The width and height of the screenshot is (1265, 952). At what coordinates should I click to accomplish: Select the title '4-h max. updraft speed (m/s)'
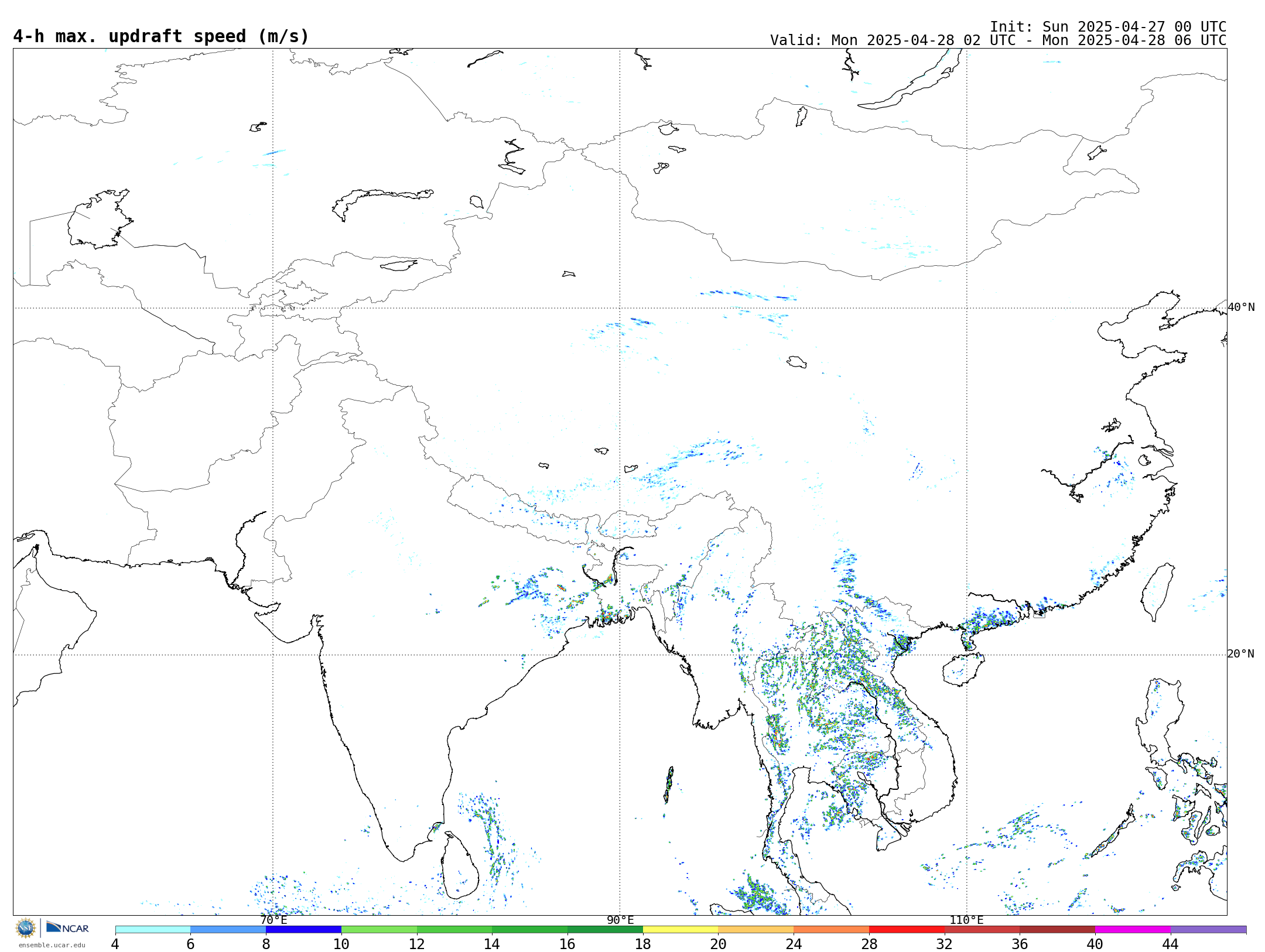[x=161, y=36]
